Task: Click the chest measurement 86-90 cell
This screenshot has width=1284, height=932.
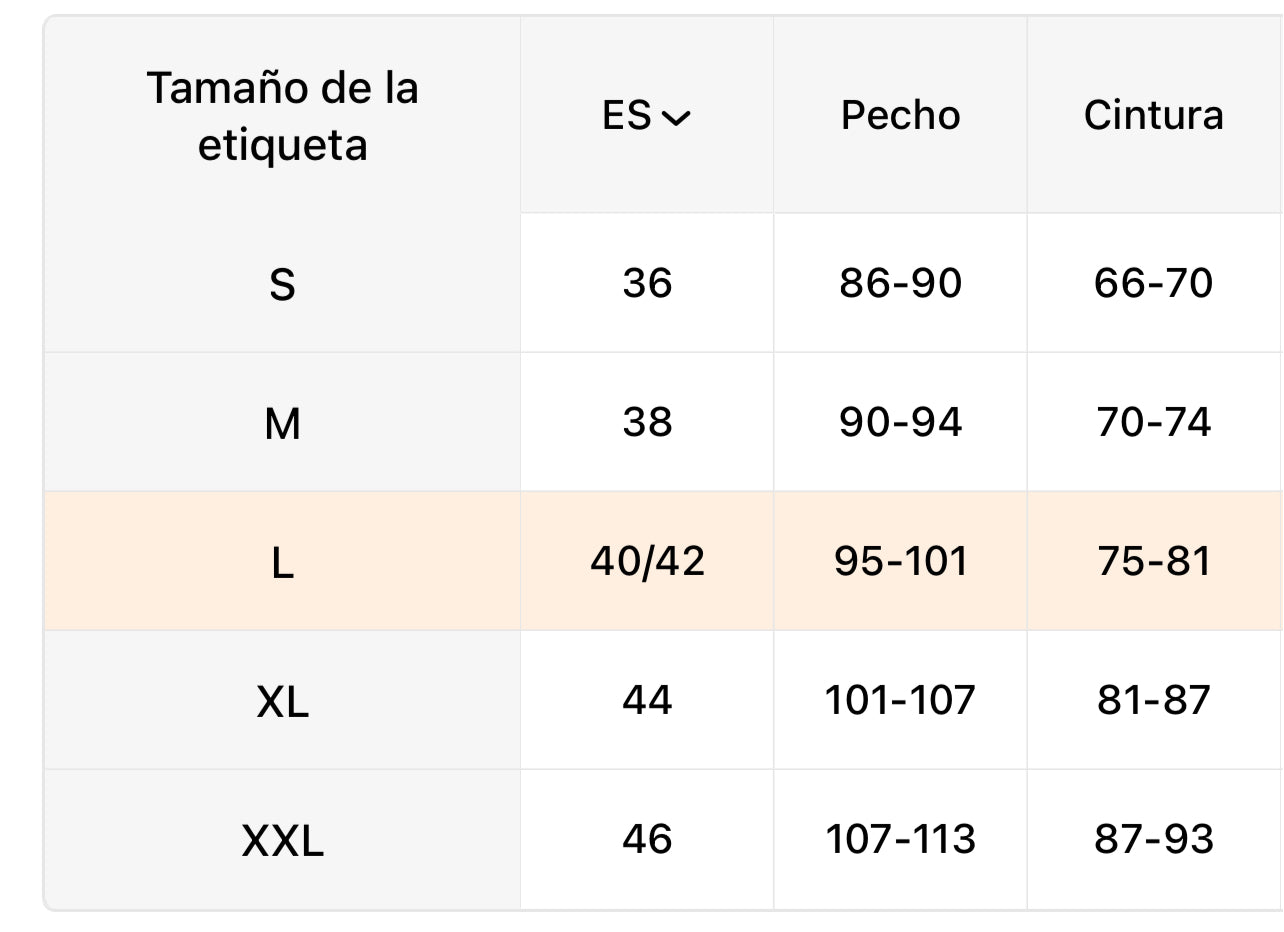Action: [900, 284]
